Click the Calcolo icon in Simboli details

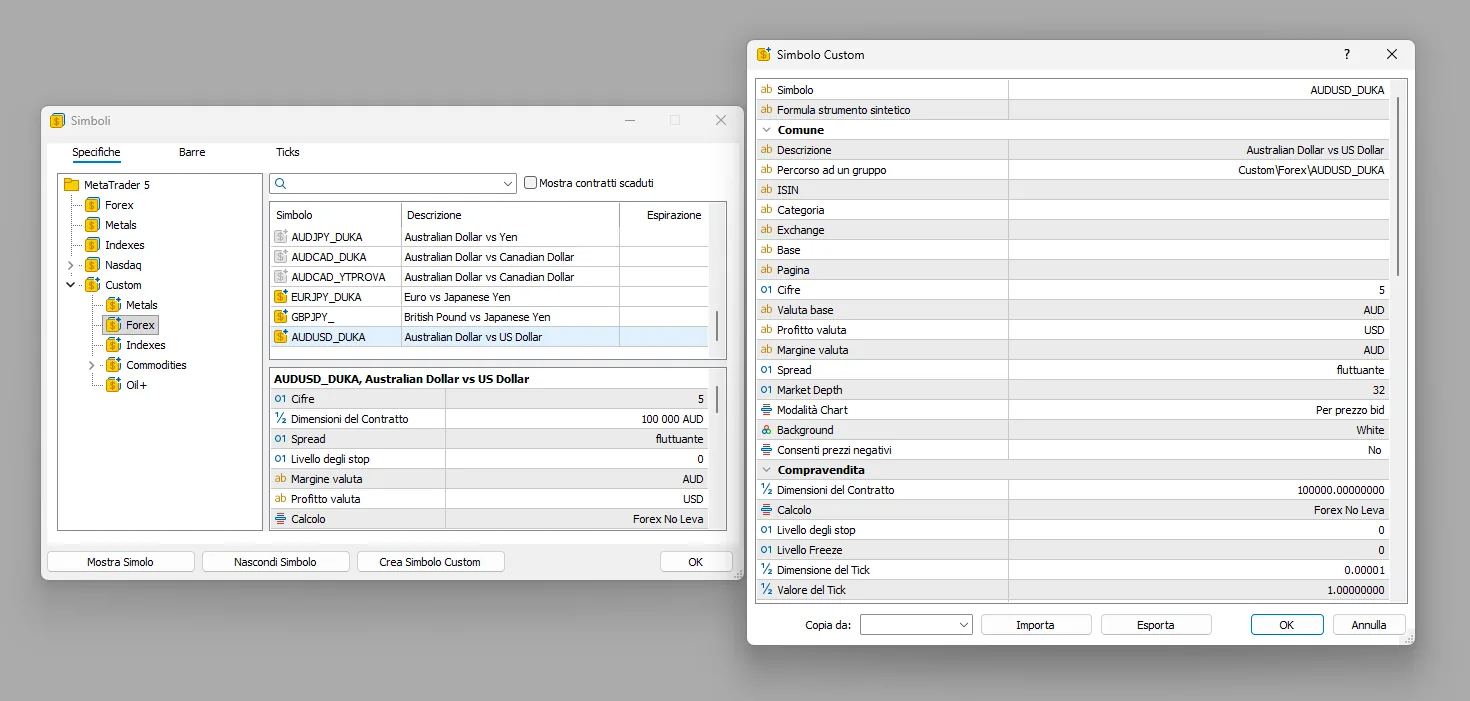(x=280, y=519)
